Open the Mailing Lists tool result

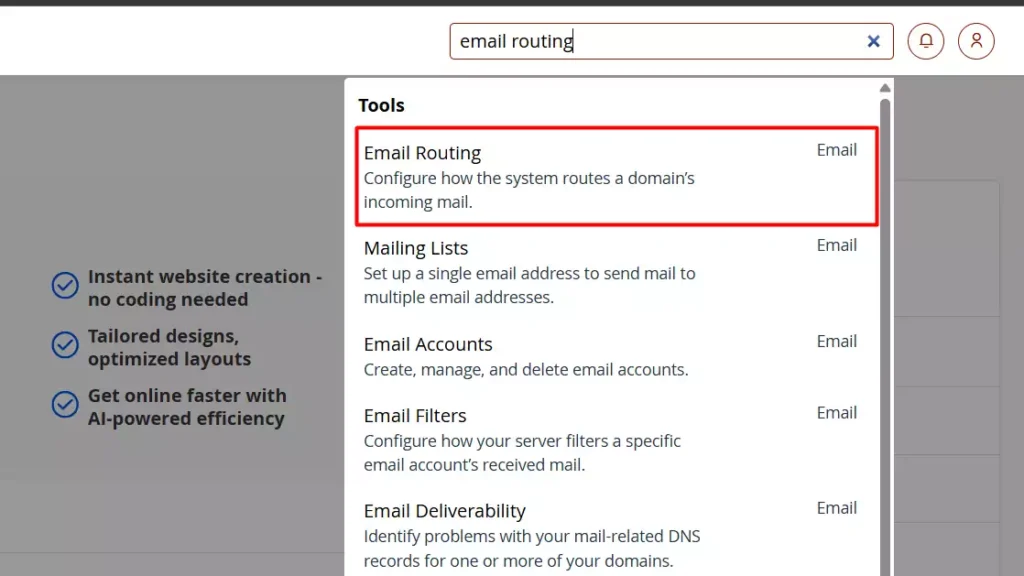616,272
